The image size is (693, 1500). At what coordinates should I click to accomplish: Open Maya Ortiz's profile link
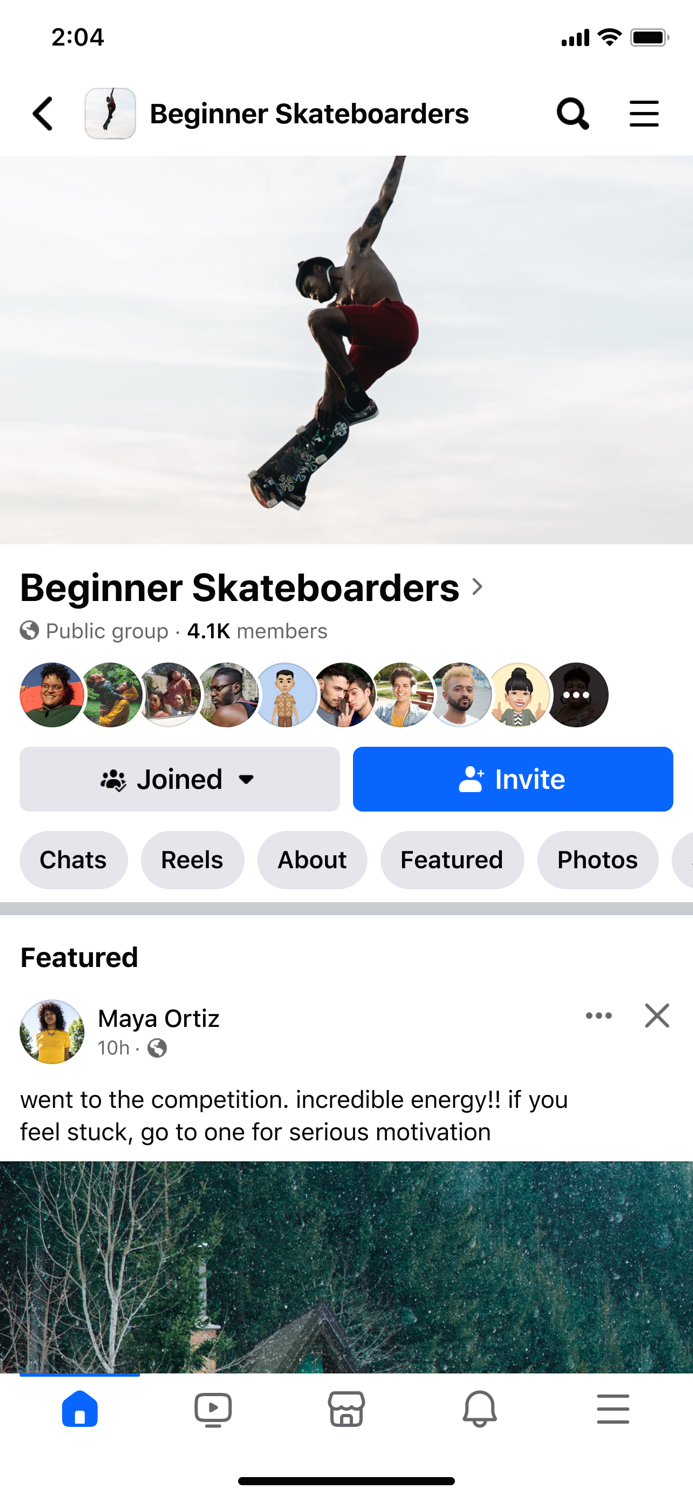[x=158, y=1018]
